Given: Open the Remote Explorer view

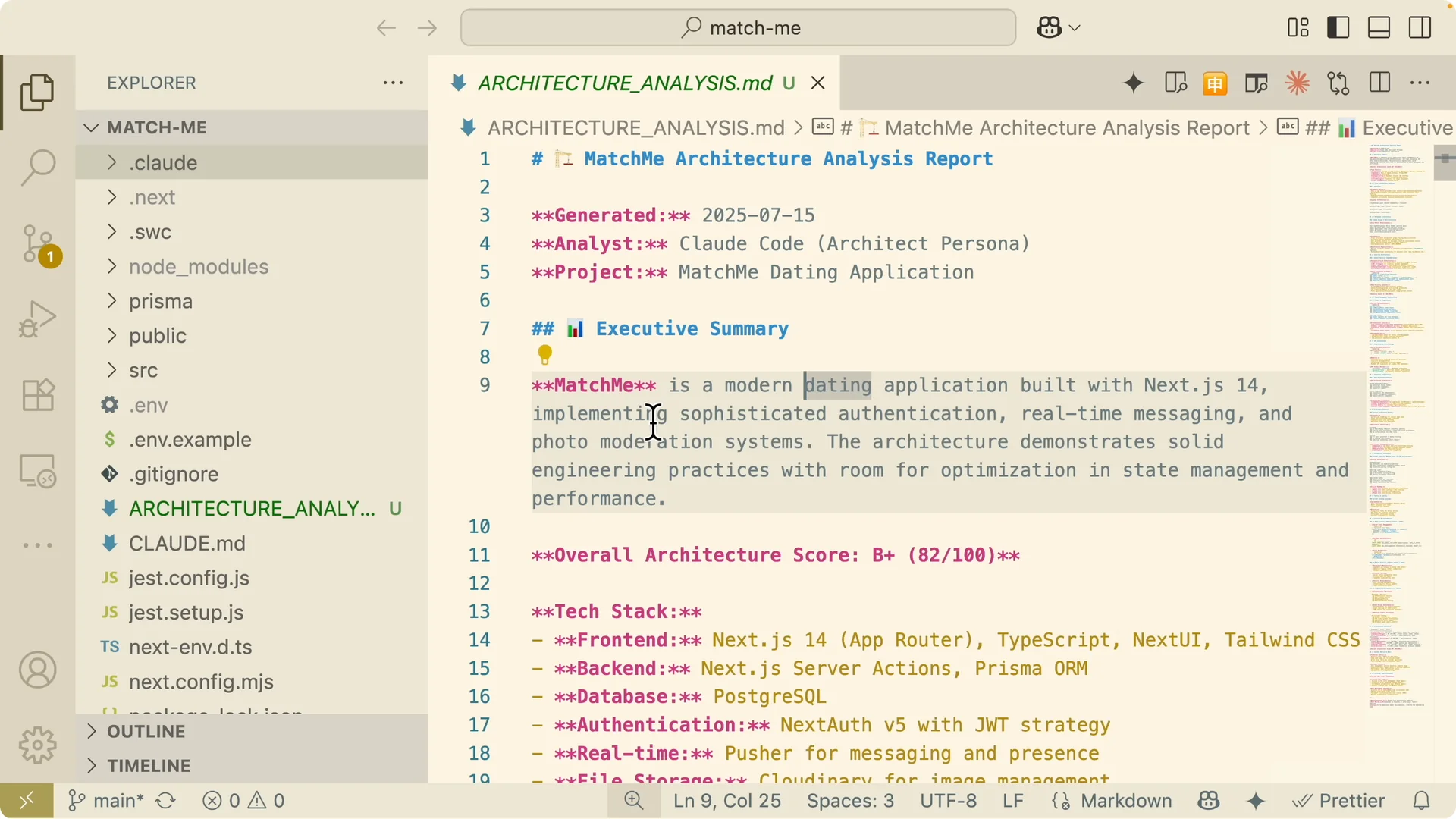Looking at the screenshot, I should point(37,471).
